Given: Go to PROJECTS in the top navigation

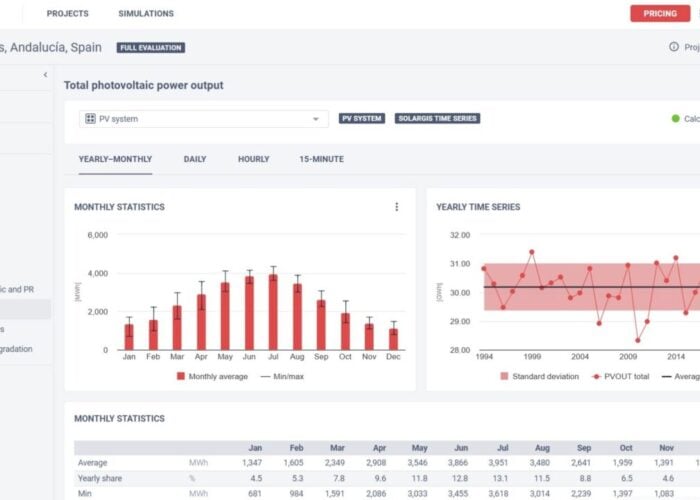Looking at the screenshot, I should click(68, 14).
